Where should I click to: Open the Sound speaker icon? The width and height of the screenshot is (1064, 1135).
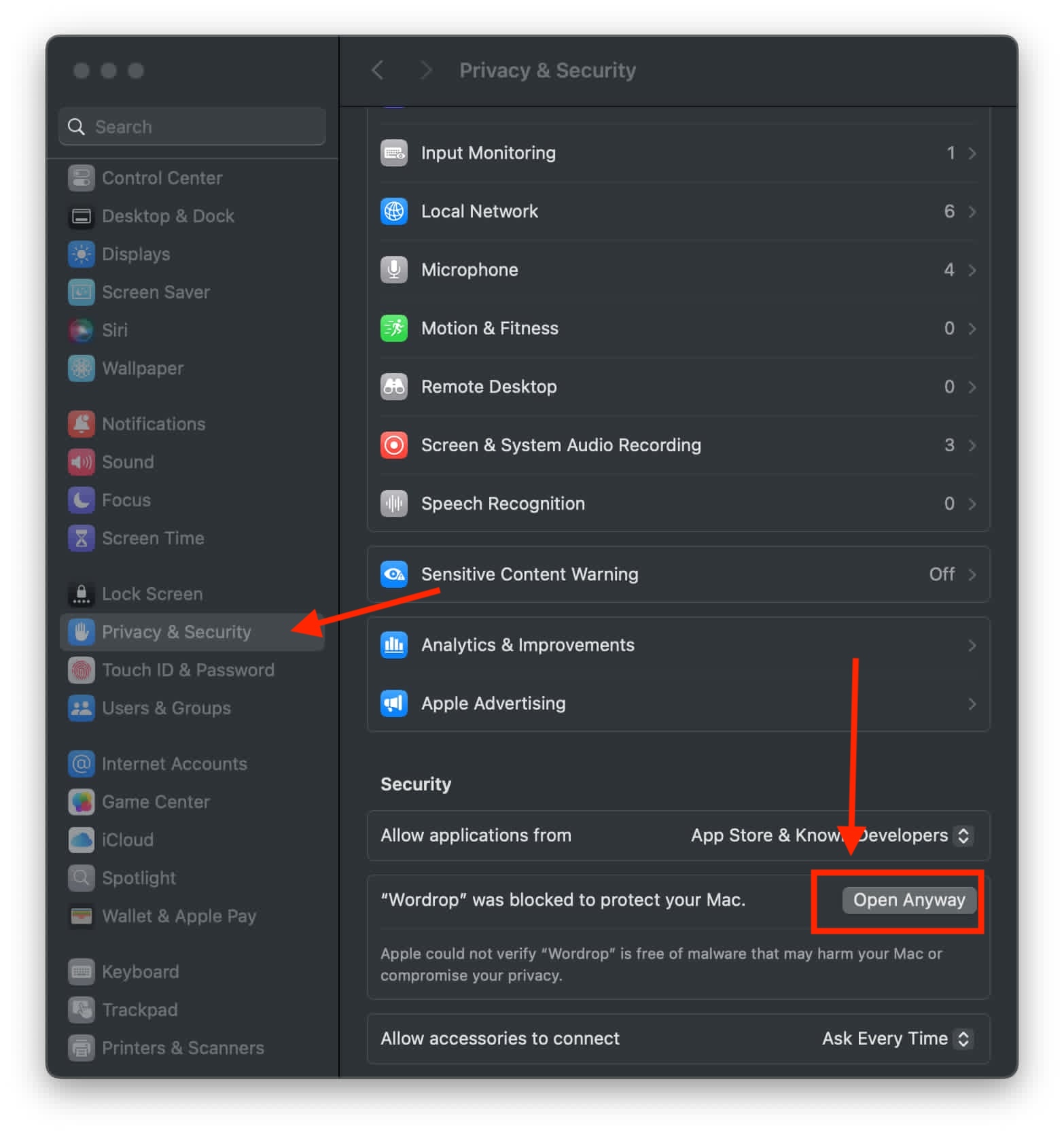point(81,462)
